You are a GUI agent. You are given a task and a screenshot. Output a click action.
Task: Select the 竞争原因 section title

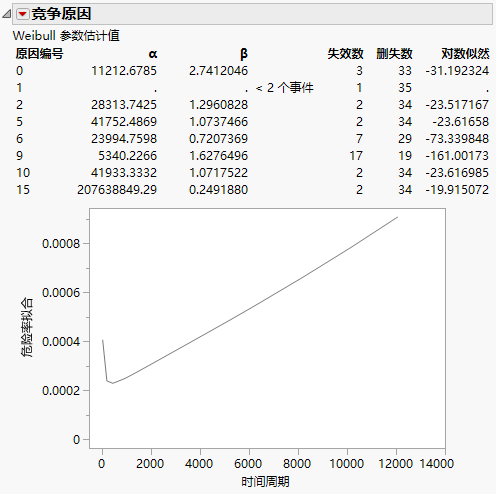tap(61, 14)
